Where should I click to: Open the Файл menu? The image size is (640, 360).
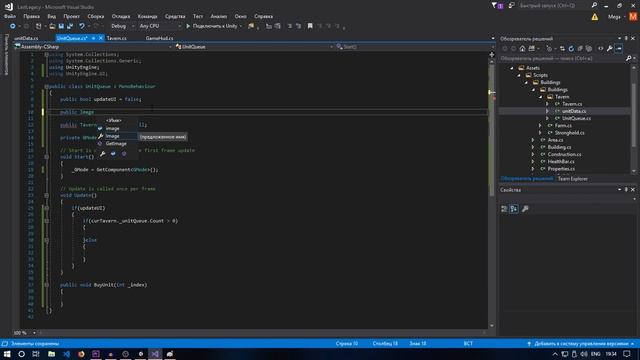click(x=10, y=16)
